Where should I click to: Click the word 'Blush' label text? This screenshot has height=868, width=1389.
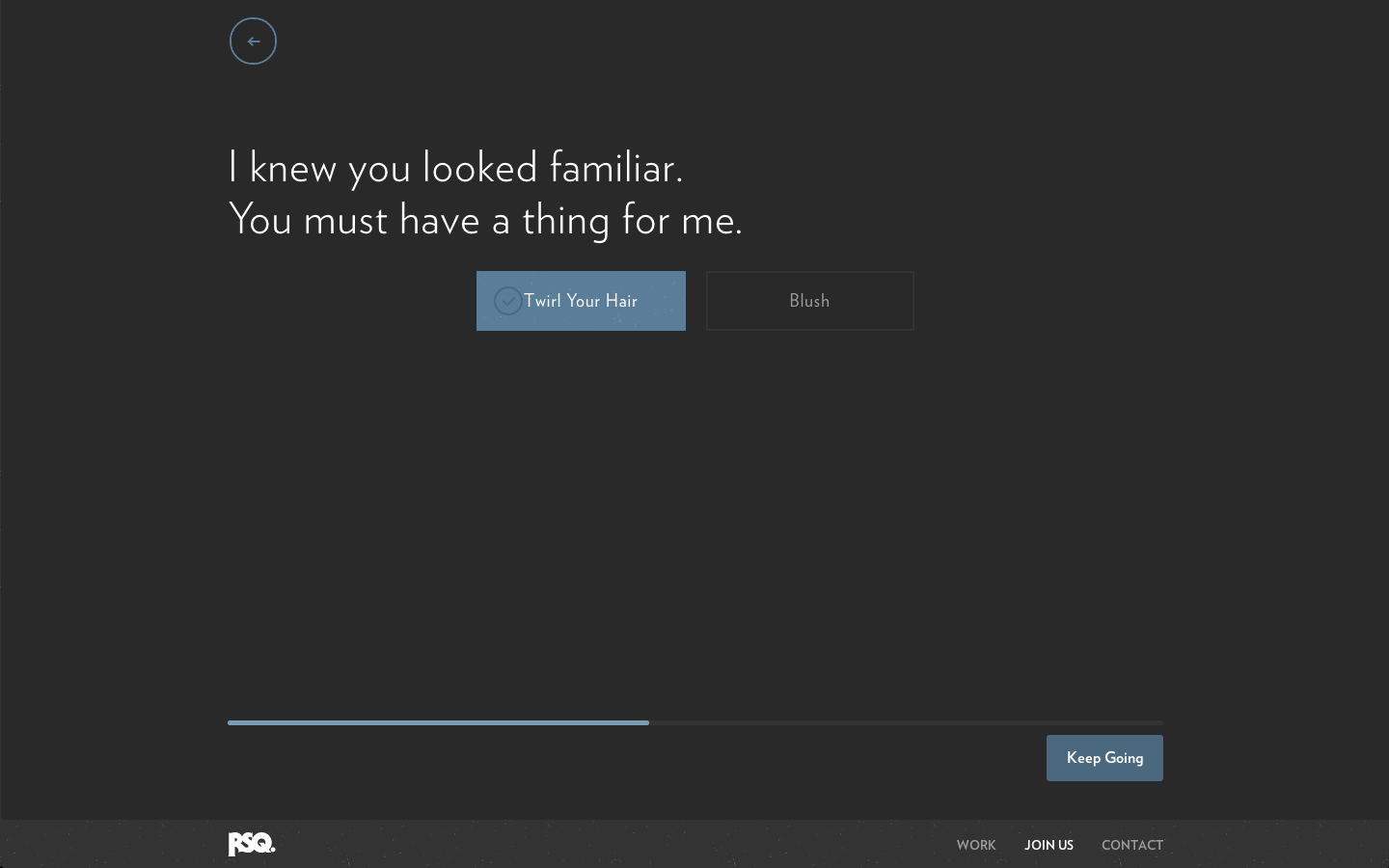[x=809, y=301]
